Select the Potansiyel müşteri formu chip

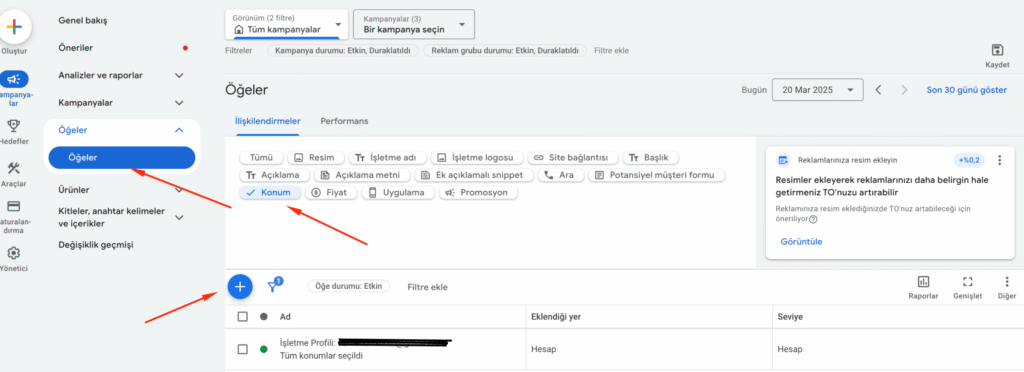pyautogui.click(x=656, y=175)
